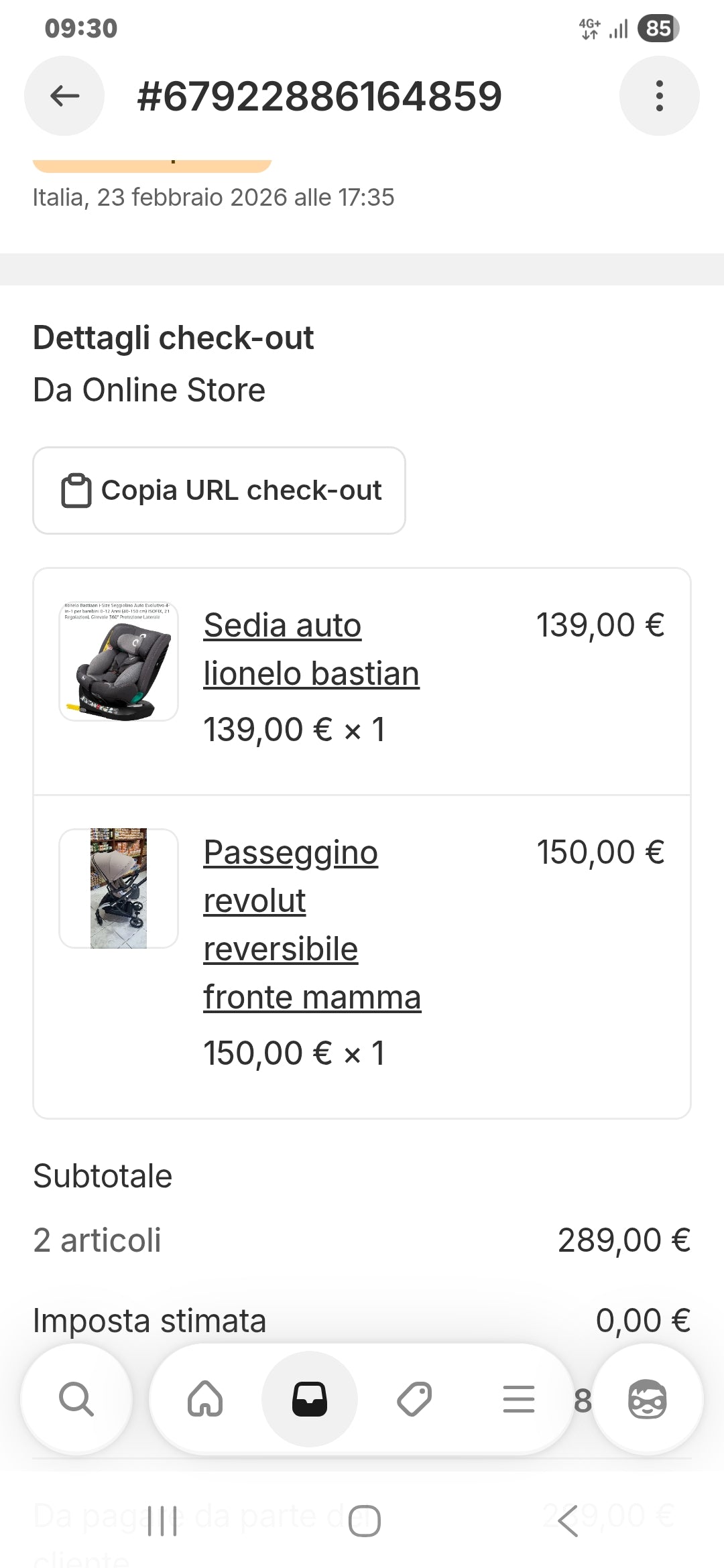Select the 2 articoli subtotal row
Viewport: 724px width, 1568px height.
[362, 1240]
